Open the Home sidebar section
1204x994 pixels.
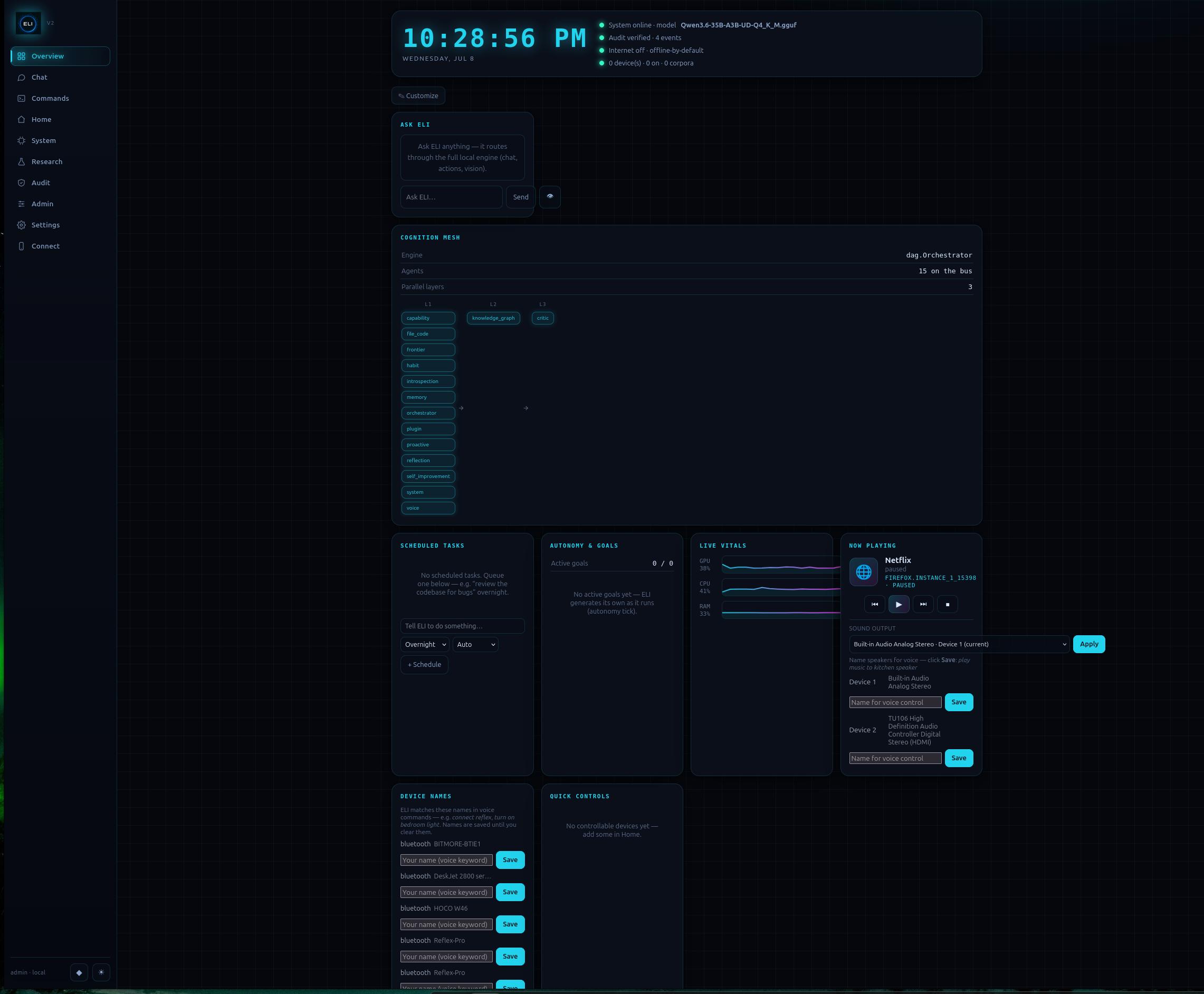(60, 120)
